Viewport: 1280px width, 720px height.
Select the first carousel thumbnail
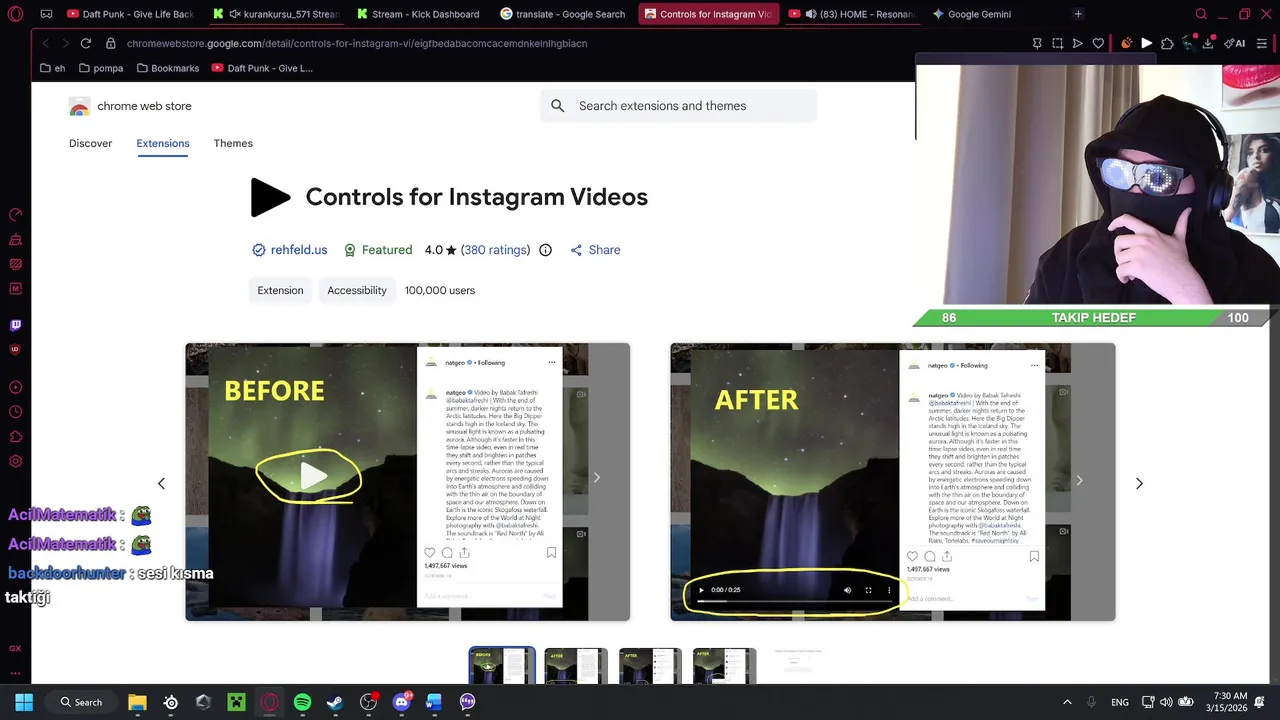(502, 666)
